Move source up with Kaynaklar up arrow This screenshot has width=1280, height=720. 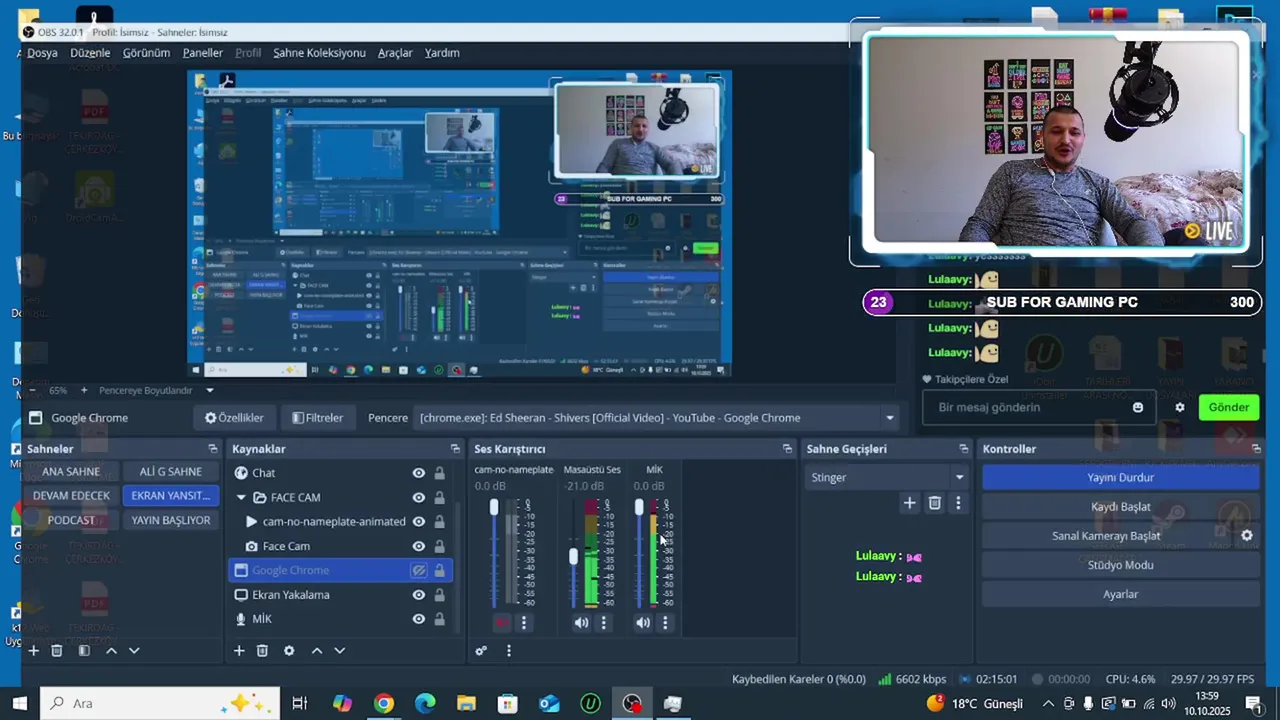click(x=317, y=650)
